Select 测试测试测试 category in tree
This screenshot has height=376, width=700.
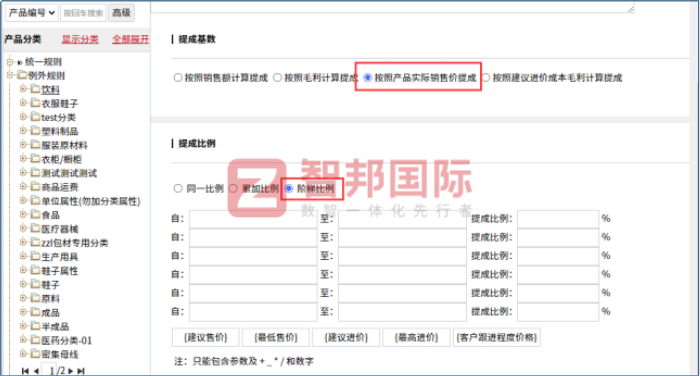click(69, 173)
